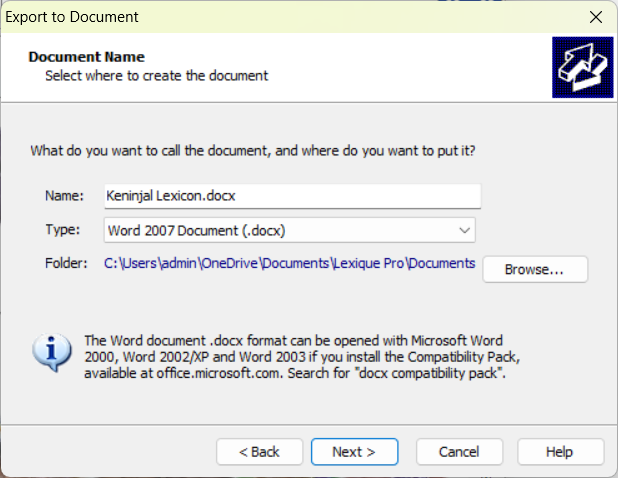The image size is (618, 478).
Task: Click the export wizard icon in the header
Action: (x=582, y=67)
